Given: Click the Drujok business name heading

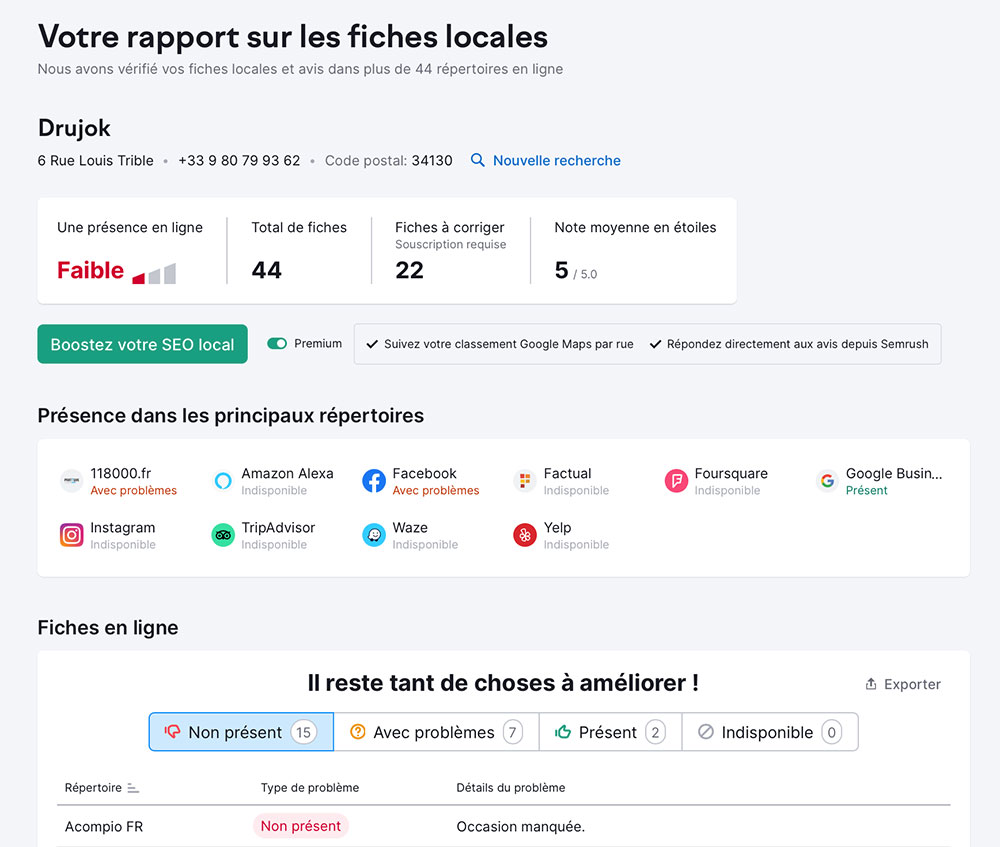Looking at the screenshot, I should 74,128.
